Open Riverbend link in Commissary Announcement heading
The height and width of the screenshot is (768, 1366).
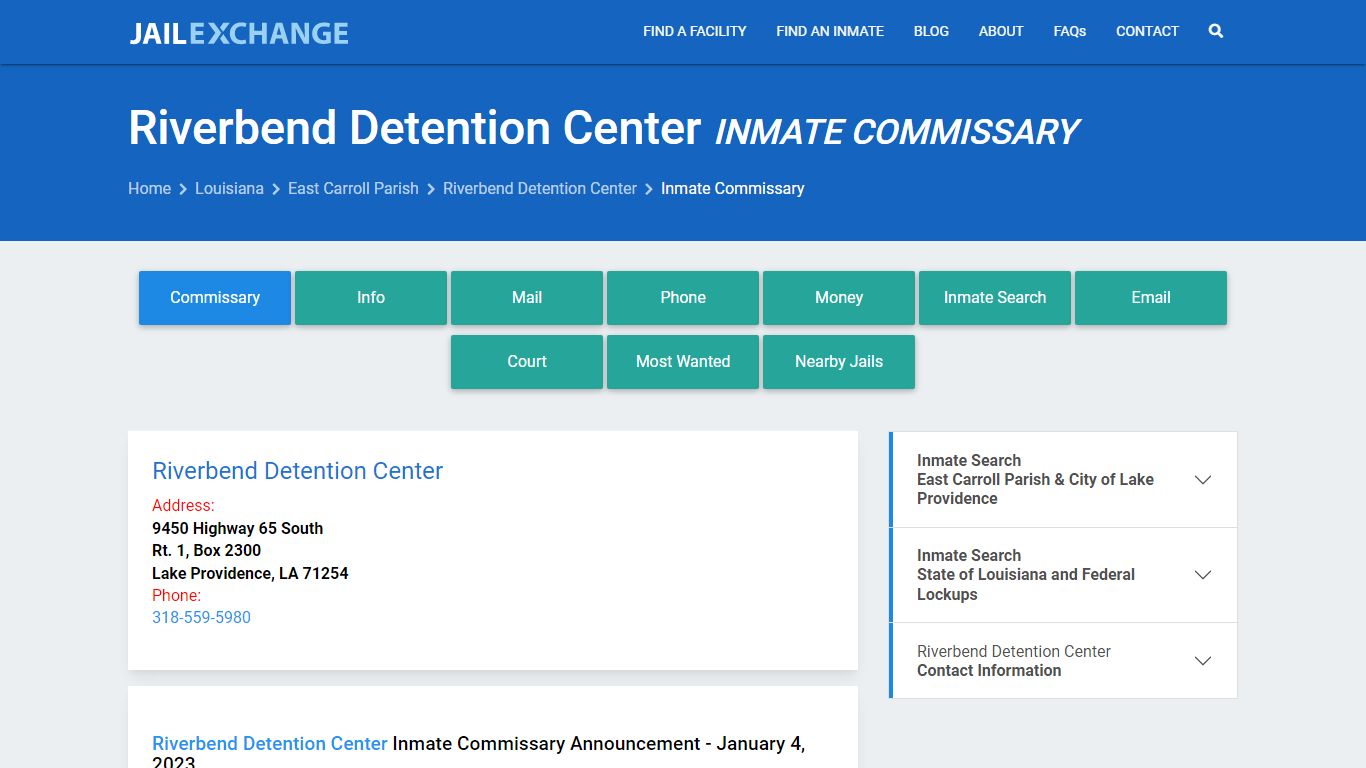(270, 743)
